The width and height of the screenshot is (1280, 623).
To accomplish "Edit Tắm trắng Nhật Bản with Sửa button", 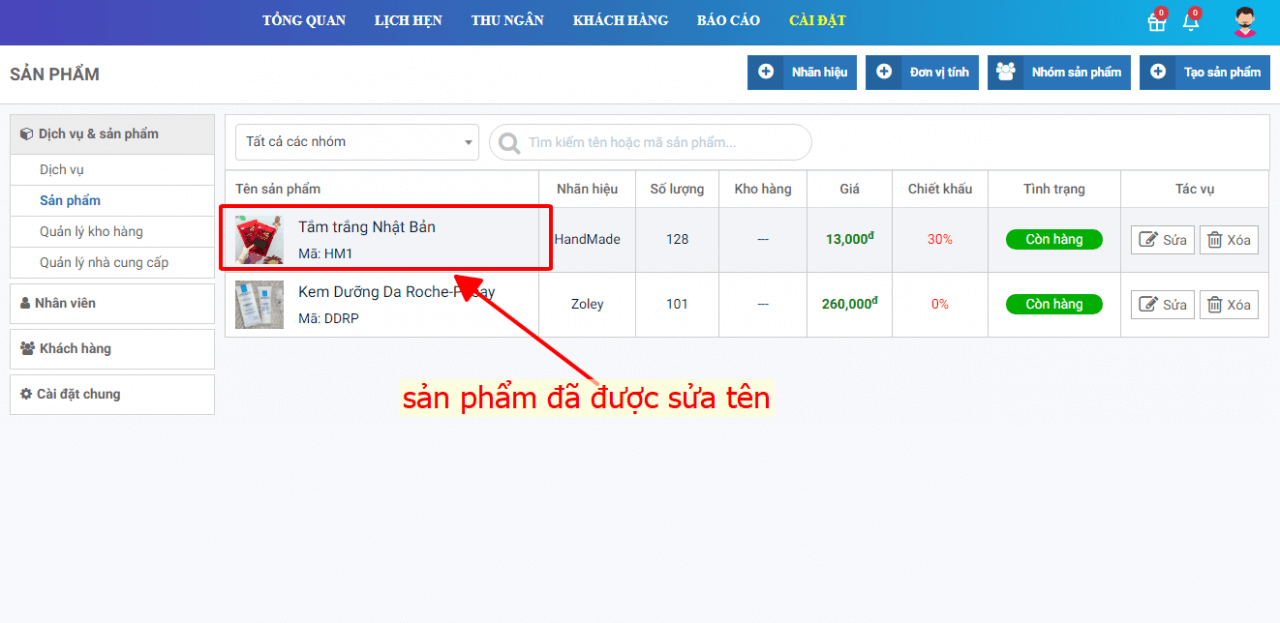I will pyautogui.click(x=1162, y=240).
